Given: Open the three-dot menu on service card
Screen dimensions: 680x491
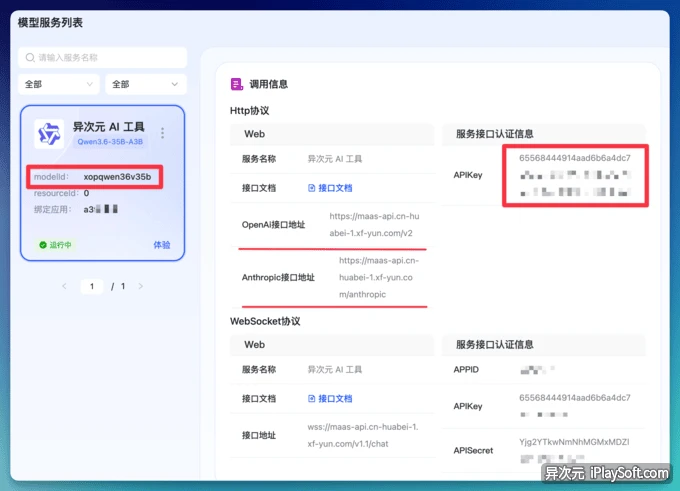Looking at the screenshot, I should 163,133.
